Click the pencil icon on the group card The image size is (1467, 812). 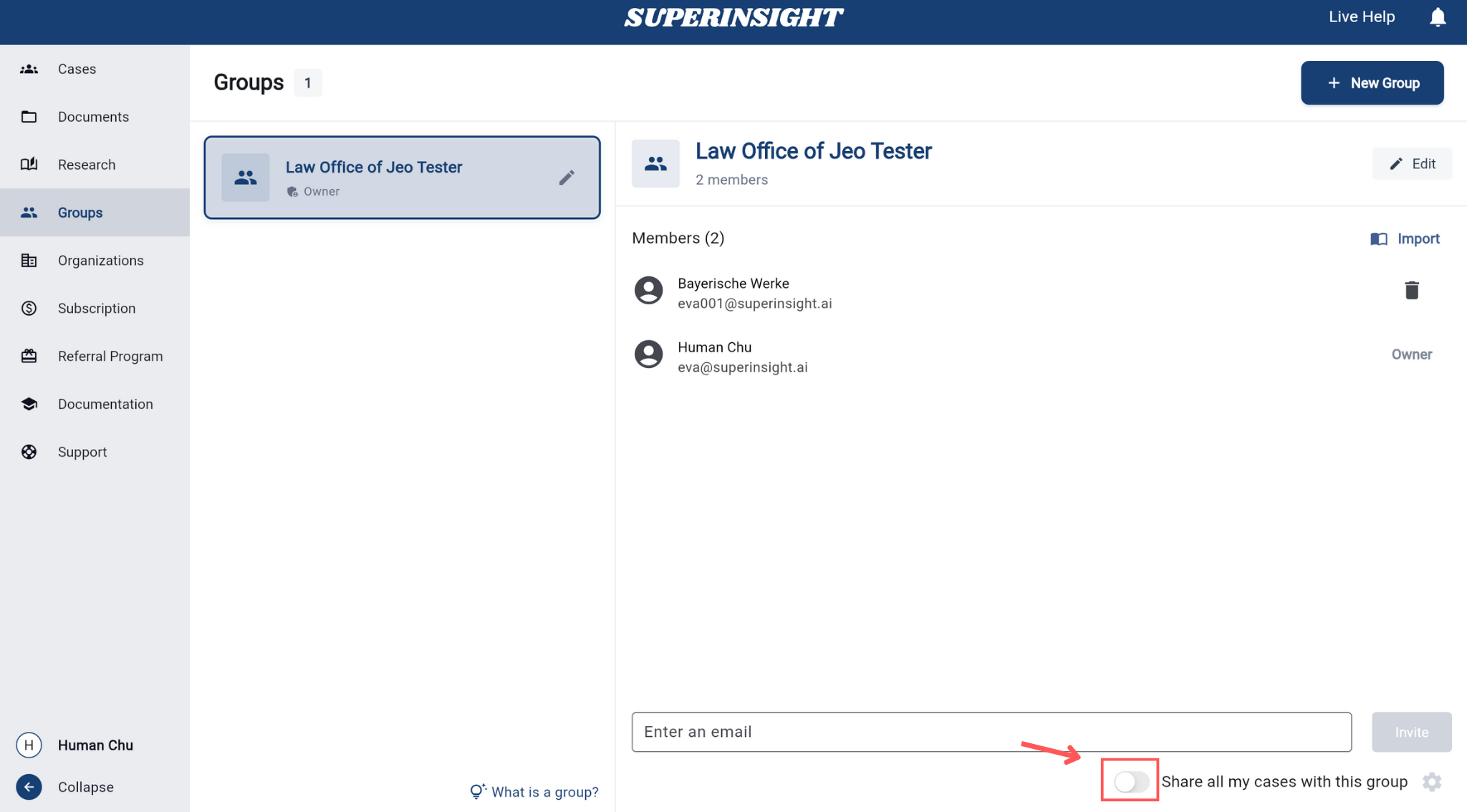(x=567, y=178)
